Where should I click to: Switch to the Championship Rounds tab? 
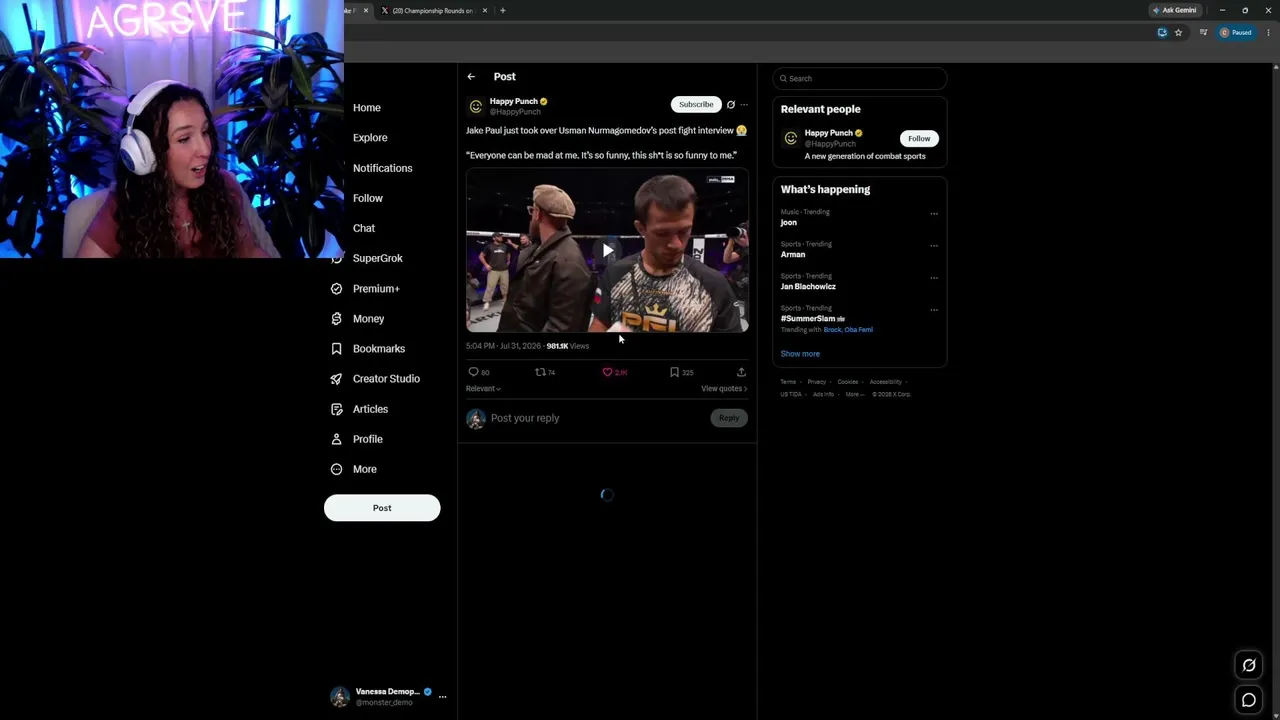431,10
